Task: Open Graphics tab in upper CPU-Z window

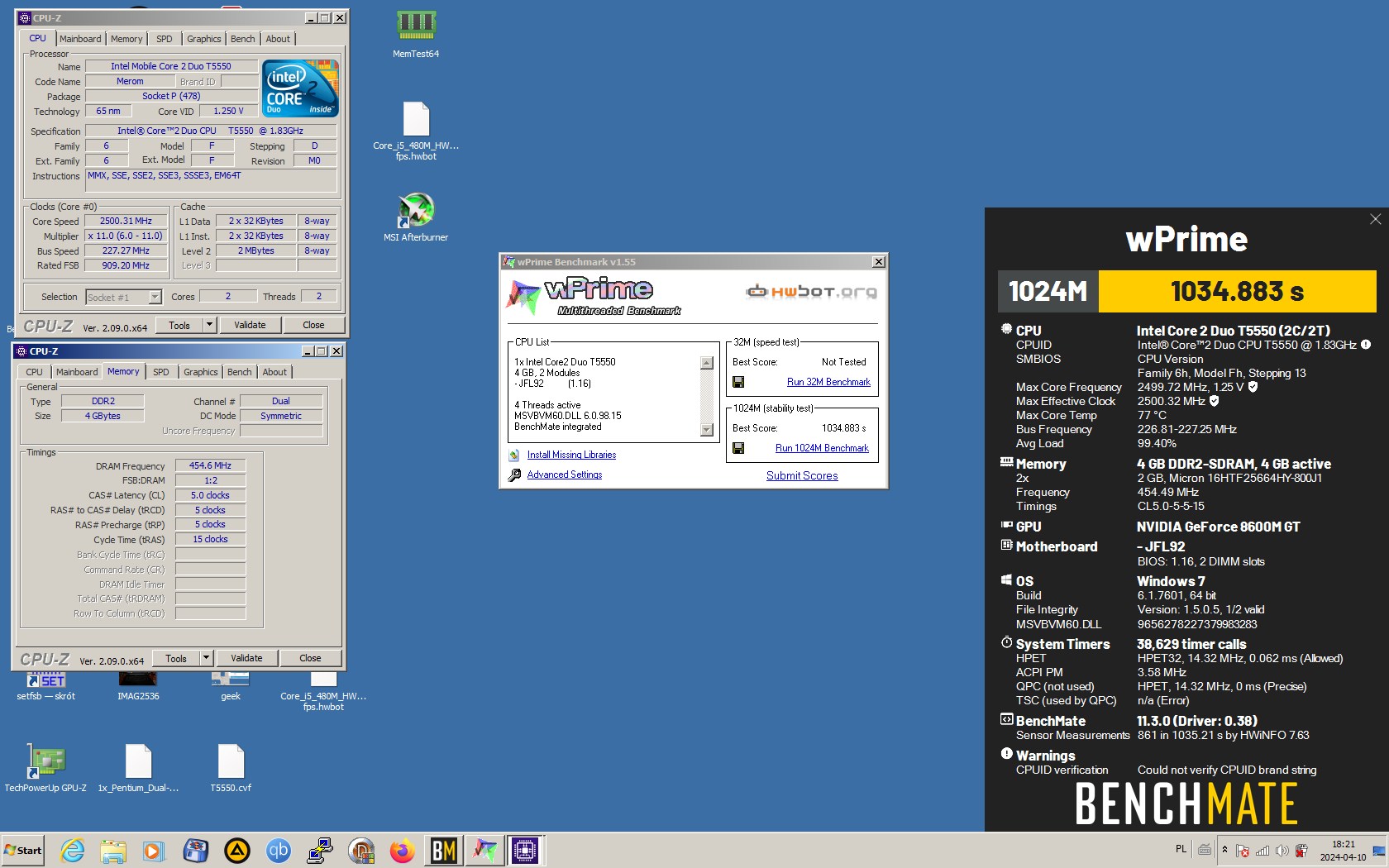Action: click(203, 39)
